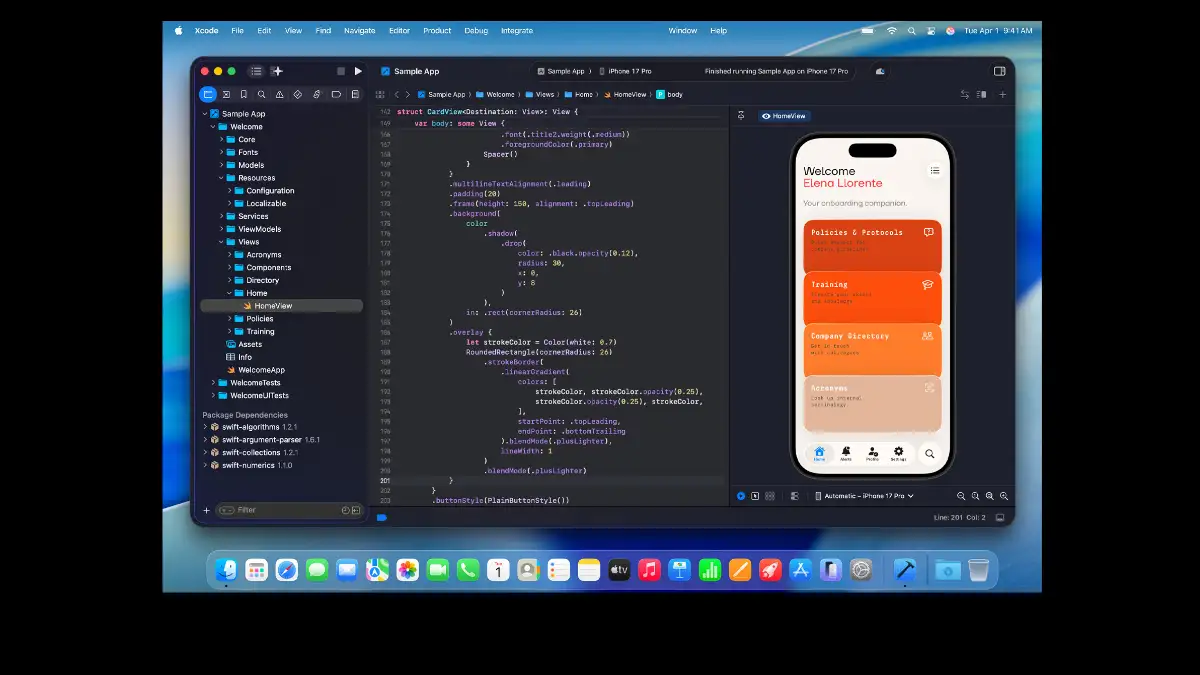
Task: Toggle the right inspector panel
Action: click(x=999, y=71)
